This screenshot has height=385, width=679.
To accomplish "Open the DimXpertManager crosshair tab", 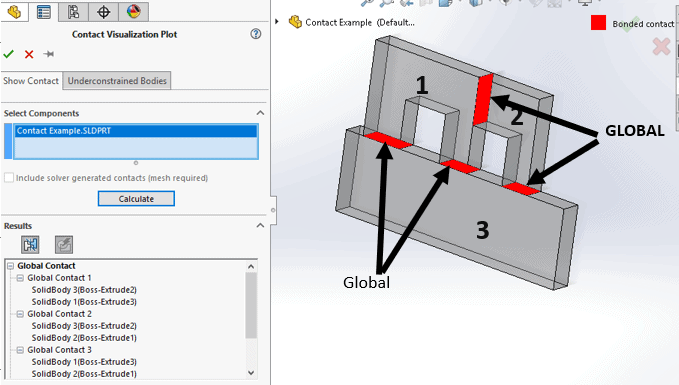I will coord(103,12).
